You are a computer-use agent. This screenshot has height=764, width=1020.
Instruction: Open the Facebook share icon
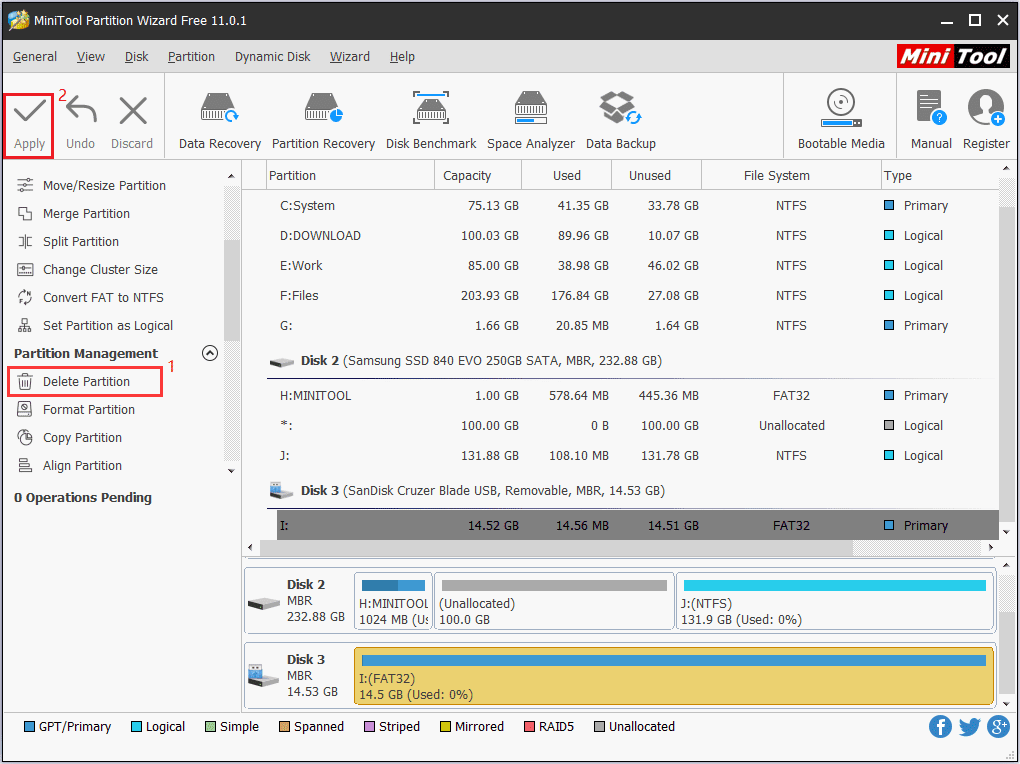click(x=940, y=726)
